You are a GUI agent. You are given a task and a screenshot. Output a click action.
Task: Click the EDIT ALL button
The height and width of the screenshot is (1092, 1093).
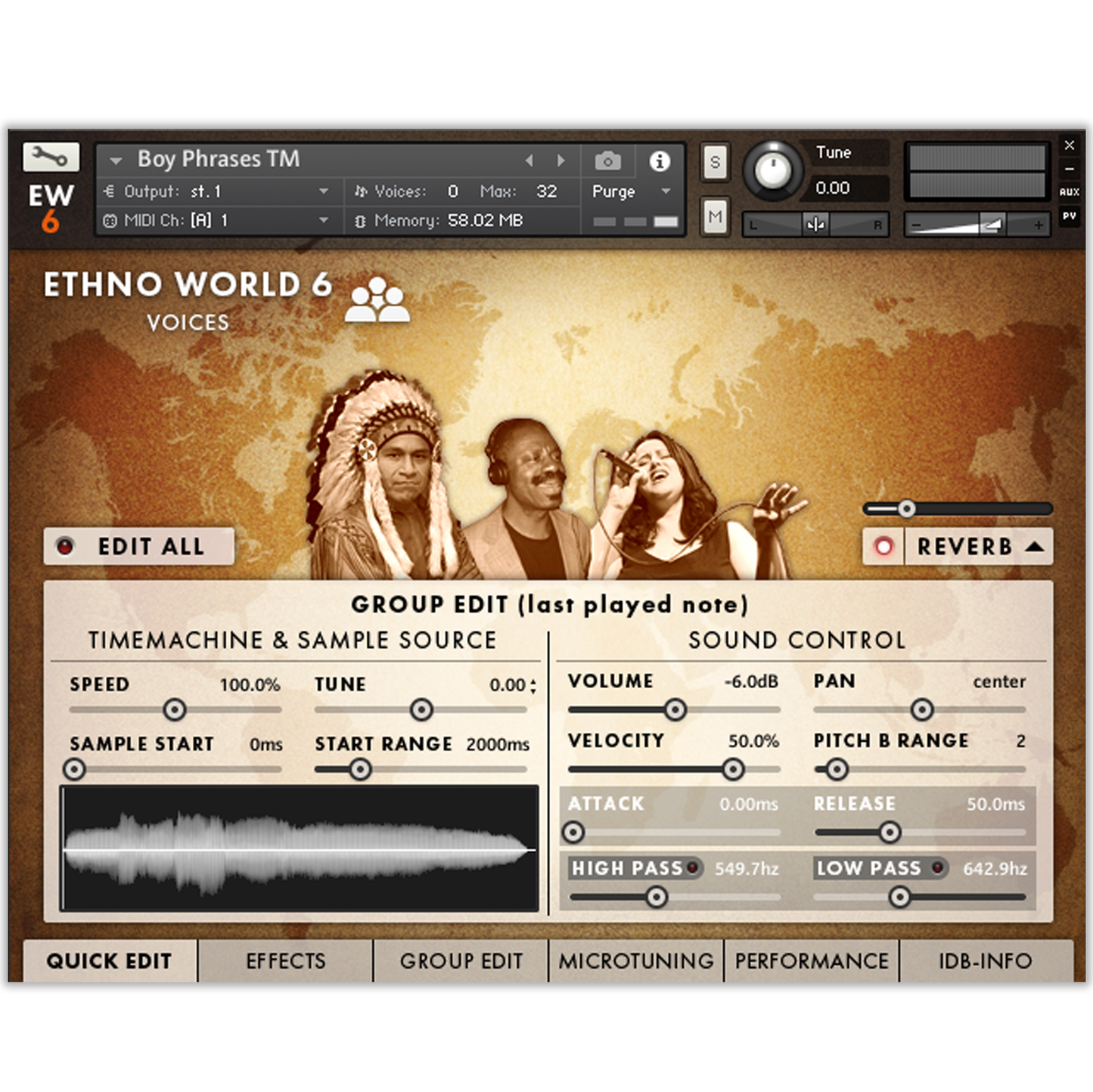[149, 546]
